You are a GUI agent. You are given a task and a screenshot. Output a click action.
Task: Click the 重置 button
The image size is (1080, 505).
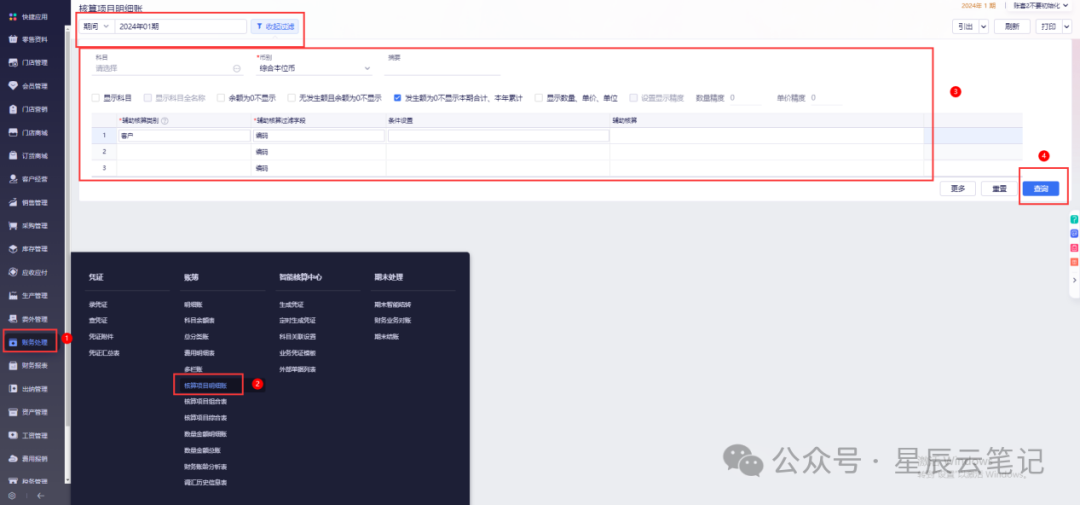tap(999, 188)
